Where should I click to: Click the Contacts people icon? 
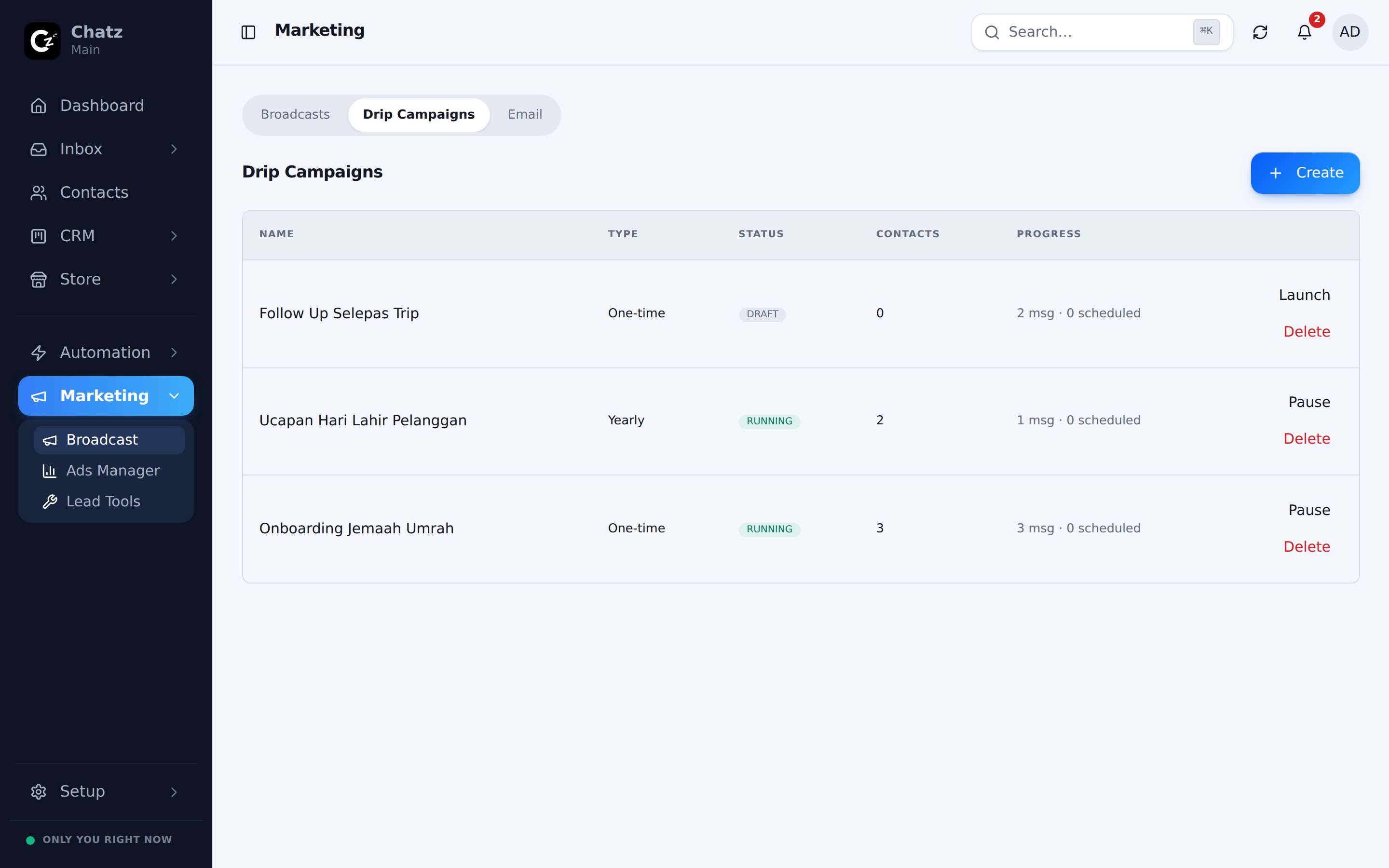pyautogui.click(x=39, y=192)
